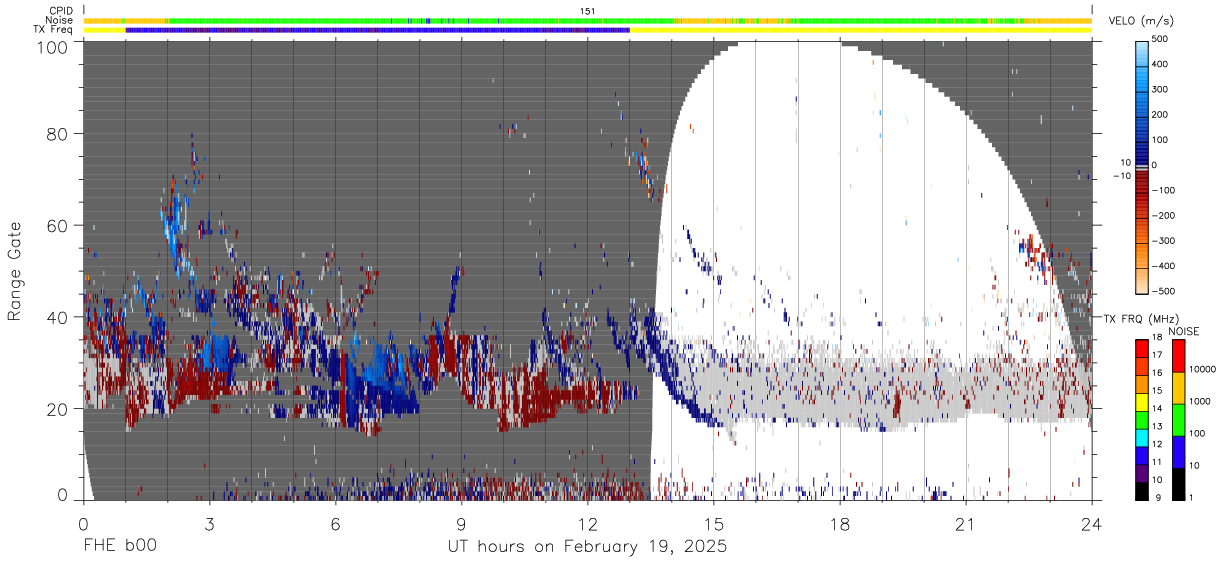Click the x-axis tick label '3'
1228x567 pixels.
209,524
